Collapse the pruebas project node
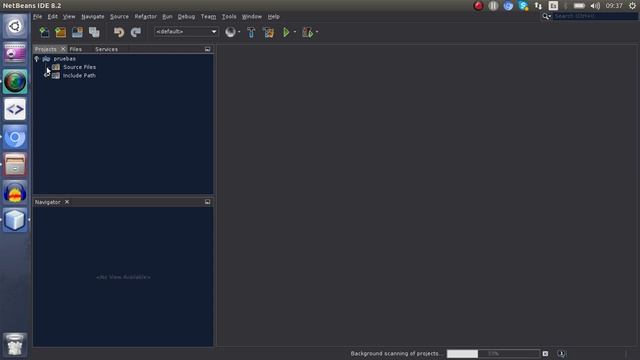This screenshot has height=360, width=640. coord(37,59)
